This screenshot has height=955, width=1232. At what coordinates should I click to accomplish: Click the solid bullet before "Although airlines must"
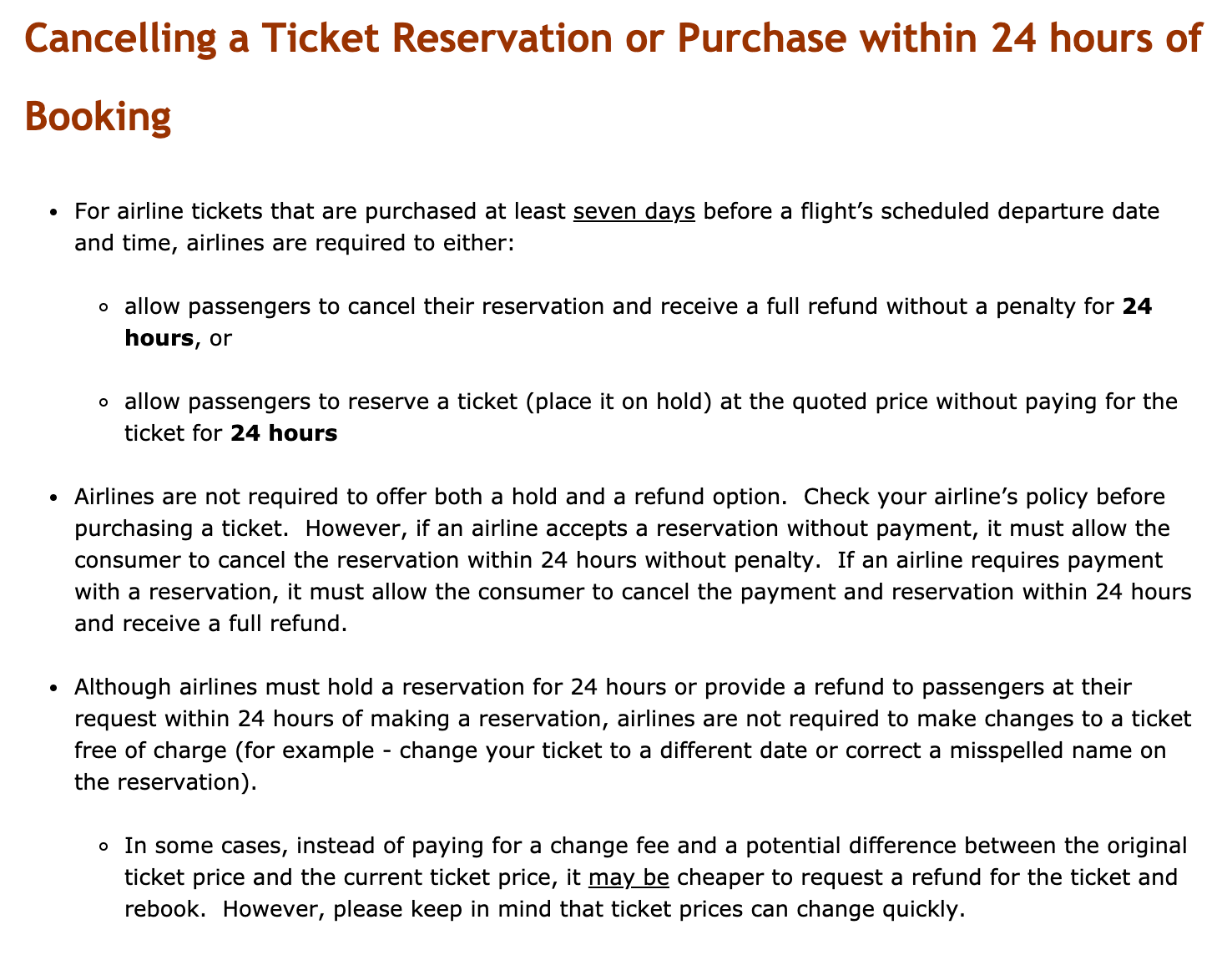(x=54, y=689)
